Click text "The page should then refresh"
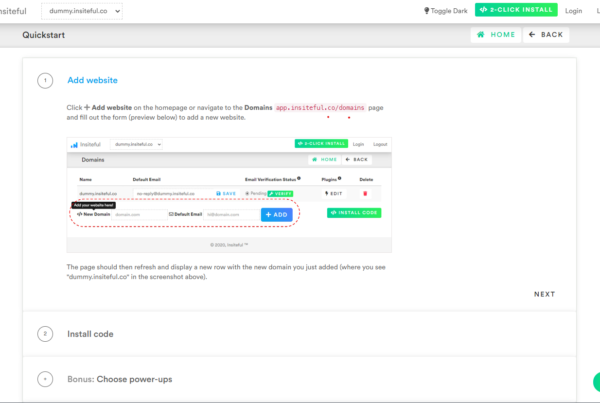Viewport: 600px width, 403px height. click(x=111, y=267)
